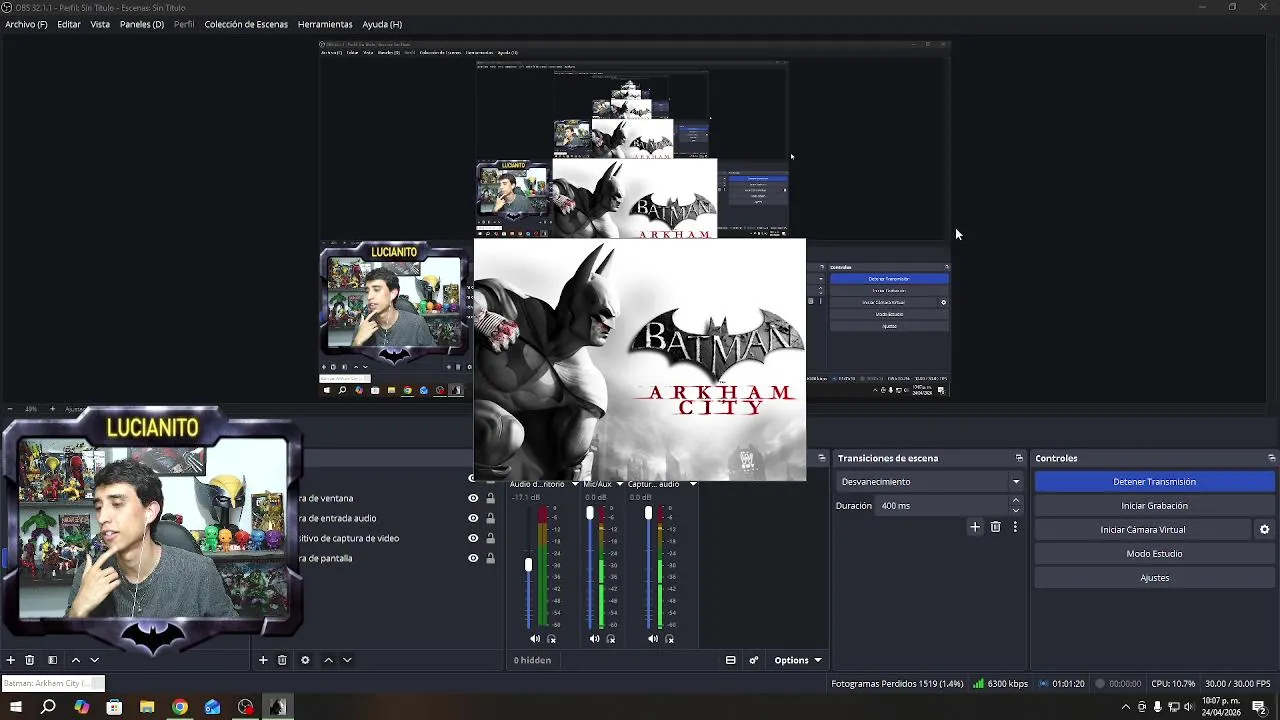Click Iniciar Grabación button
The image size is (1280, 720).
click(x=1154, y=506)
